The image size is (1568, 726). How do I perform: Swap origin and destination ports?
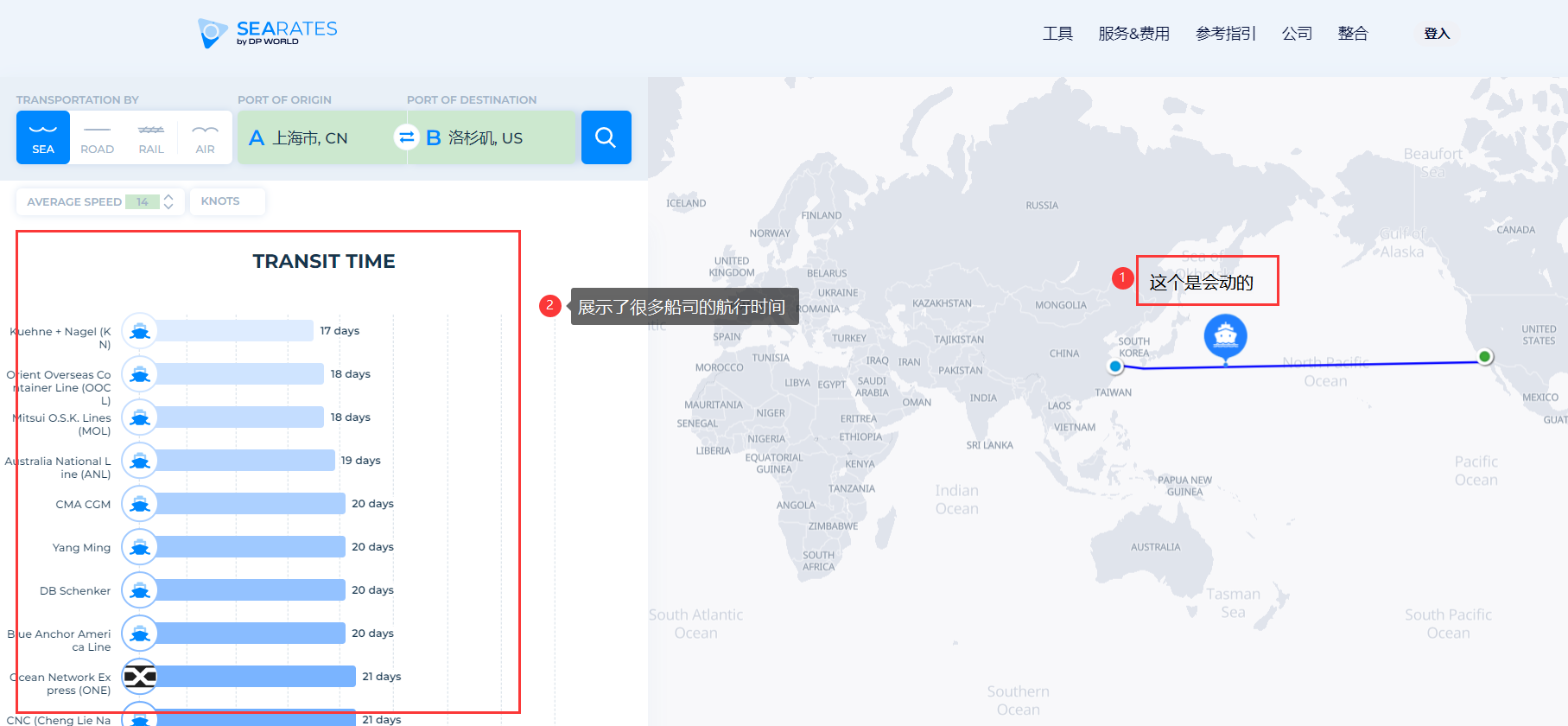point(406,137)
